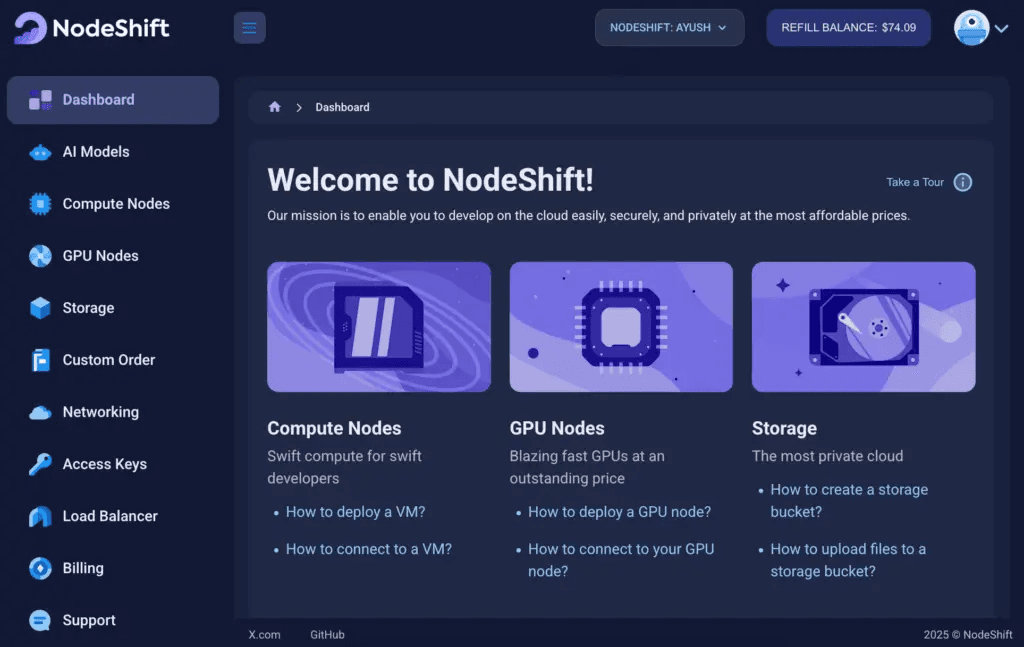This screenshot has height=647, width=1024.
Task: Toggle the hamburger sidebar menu button
Action: coord(249,28)
